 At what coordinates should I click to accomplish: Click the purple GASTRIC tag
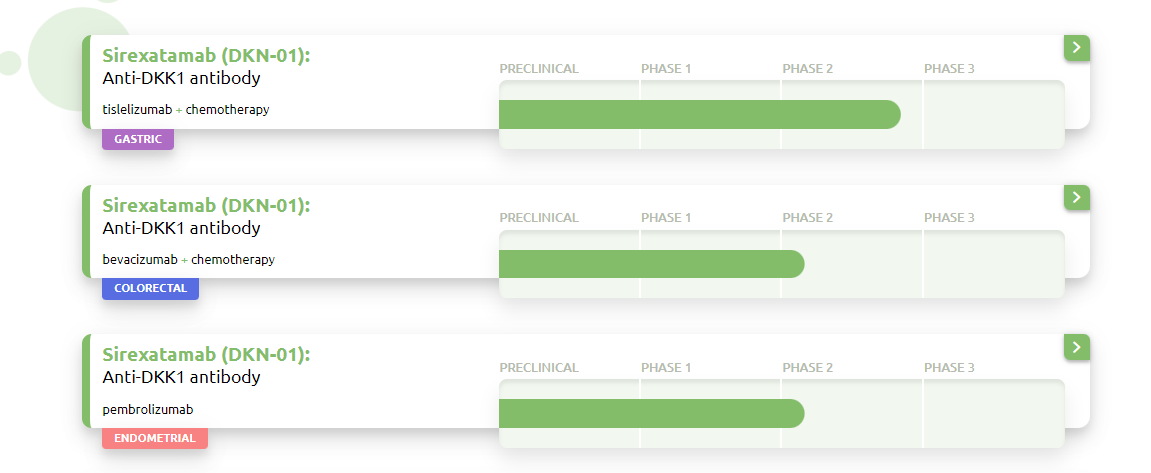(x=138, y=139)
